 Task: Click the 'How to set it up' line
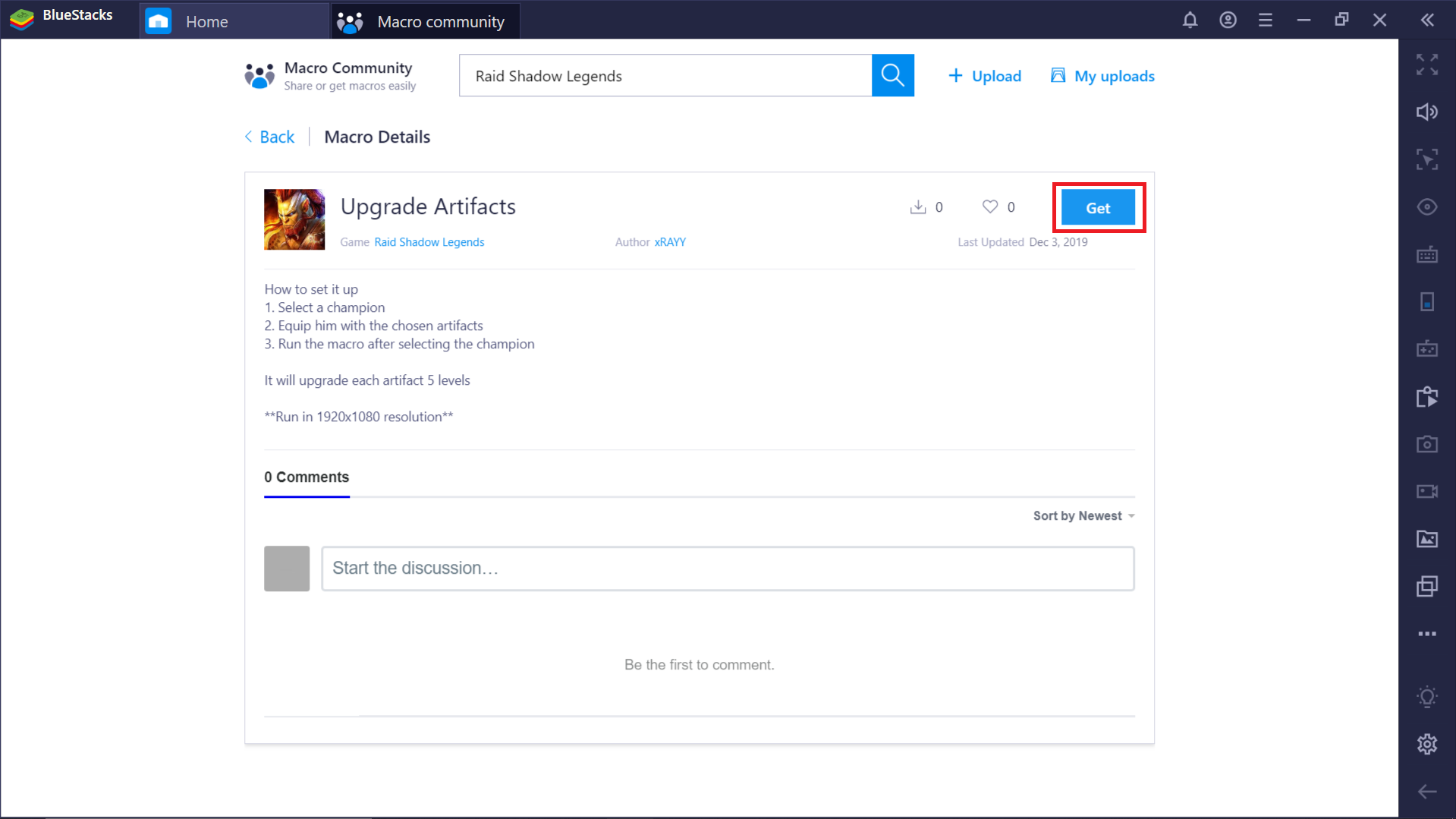tap(311, 289)
